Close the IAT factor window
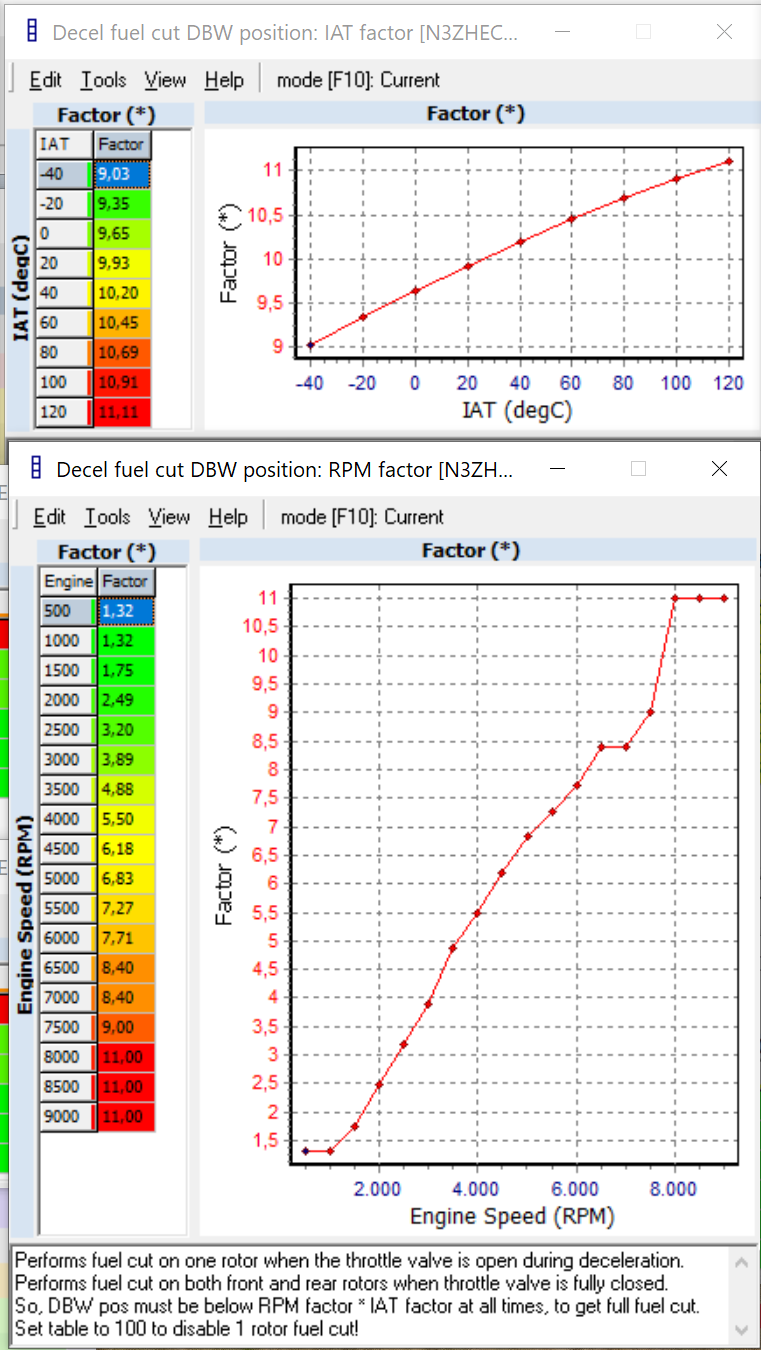 pyautogui.click(x=724, y=32)
